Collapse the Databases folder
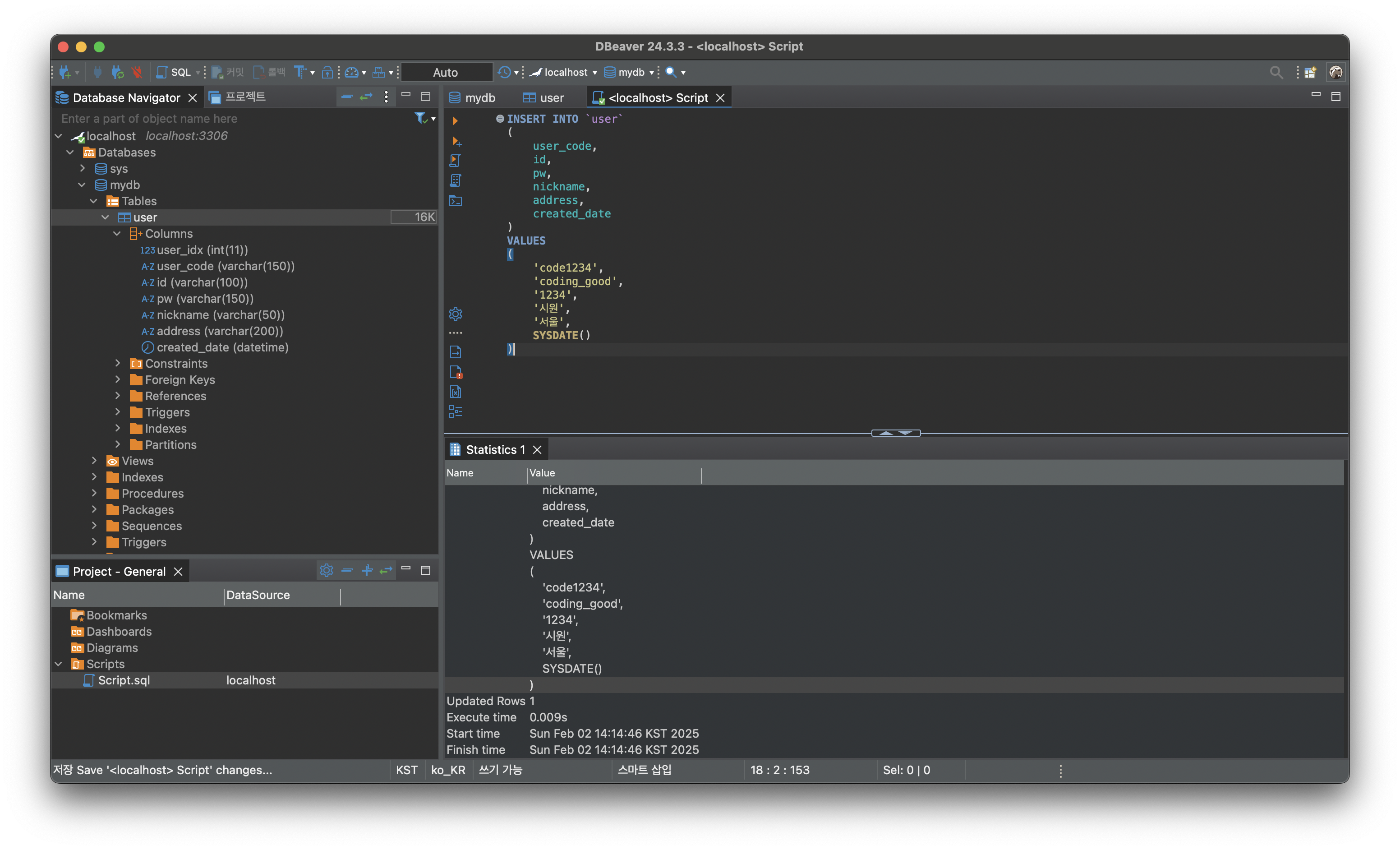This screenshot has height=850, width=1400. click(x=70, y=152)
